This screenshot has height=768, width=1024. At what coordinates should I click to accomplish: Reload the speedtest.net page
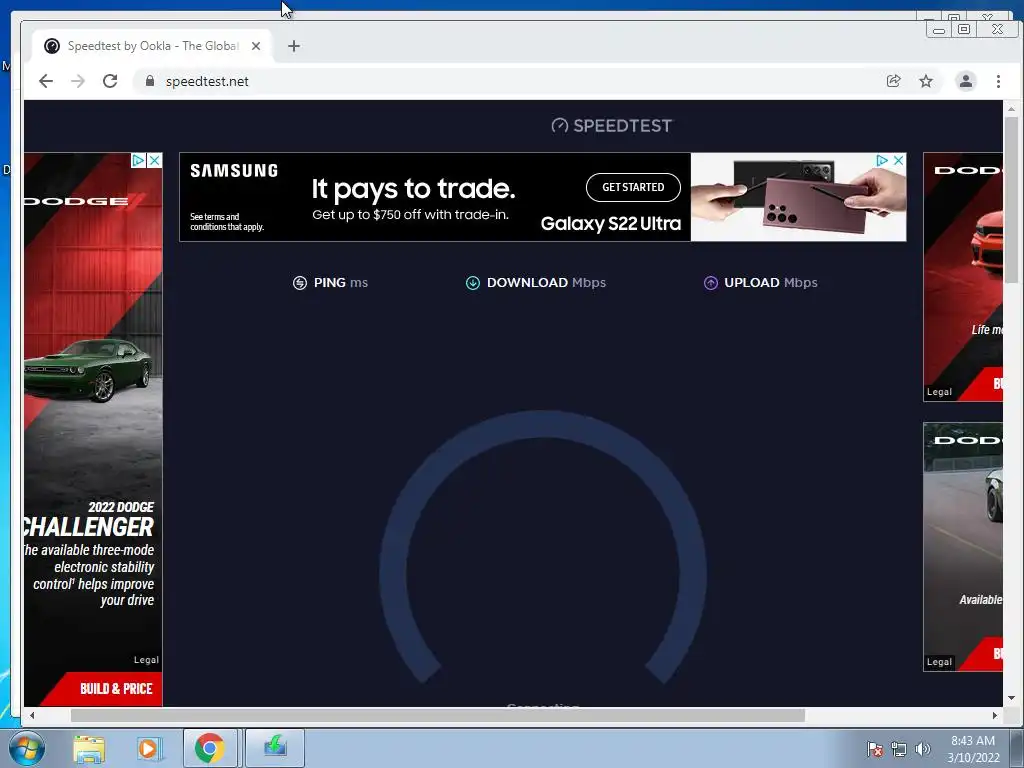point(110,81)
